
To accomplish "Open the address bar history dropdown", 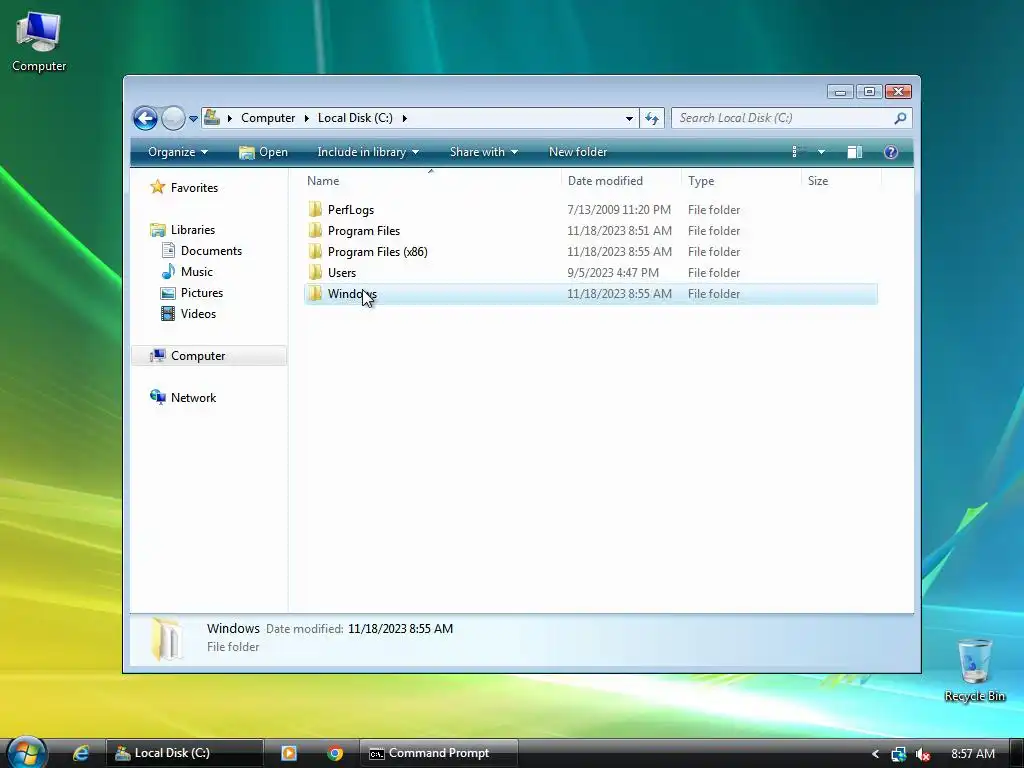I will click(x=629, y=118).
